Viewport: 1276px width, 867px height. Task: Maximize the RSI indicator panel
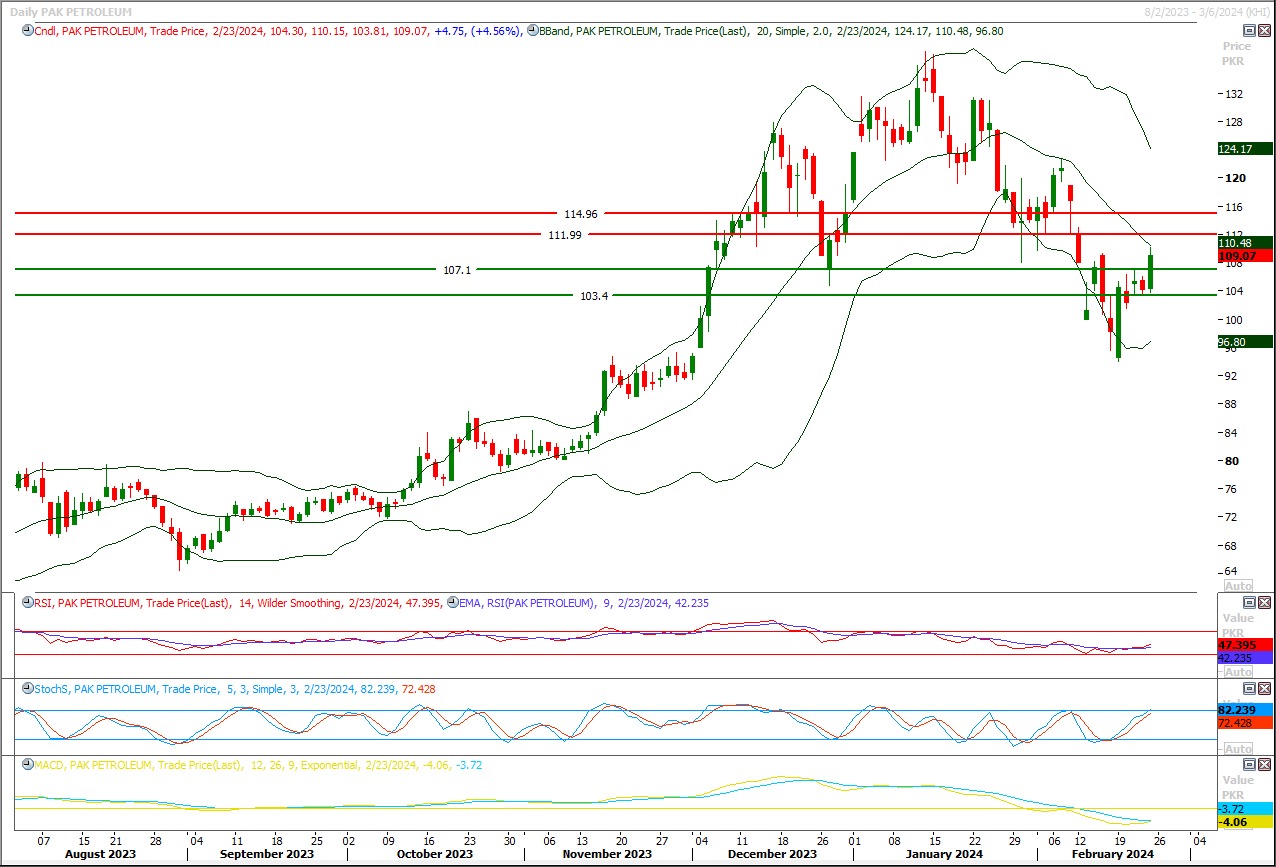pyautogui.click(x=1249, y=602)
